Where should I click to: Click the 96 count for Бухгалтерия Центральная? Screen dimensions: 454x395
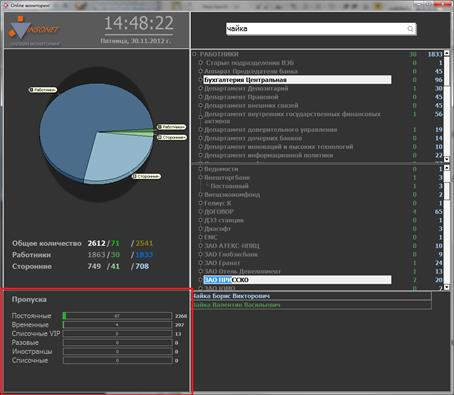pyautogui.click(x=439, y=80)
